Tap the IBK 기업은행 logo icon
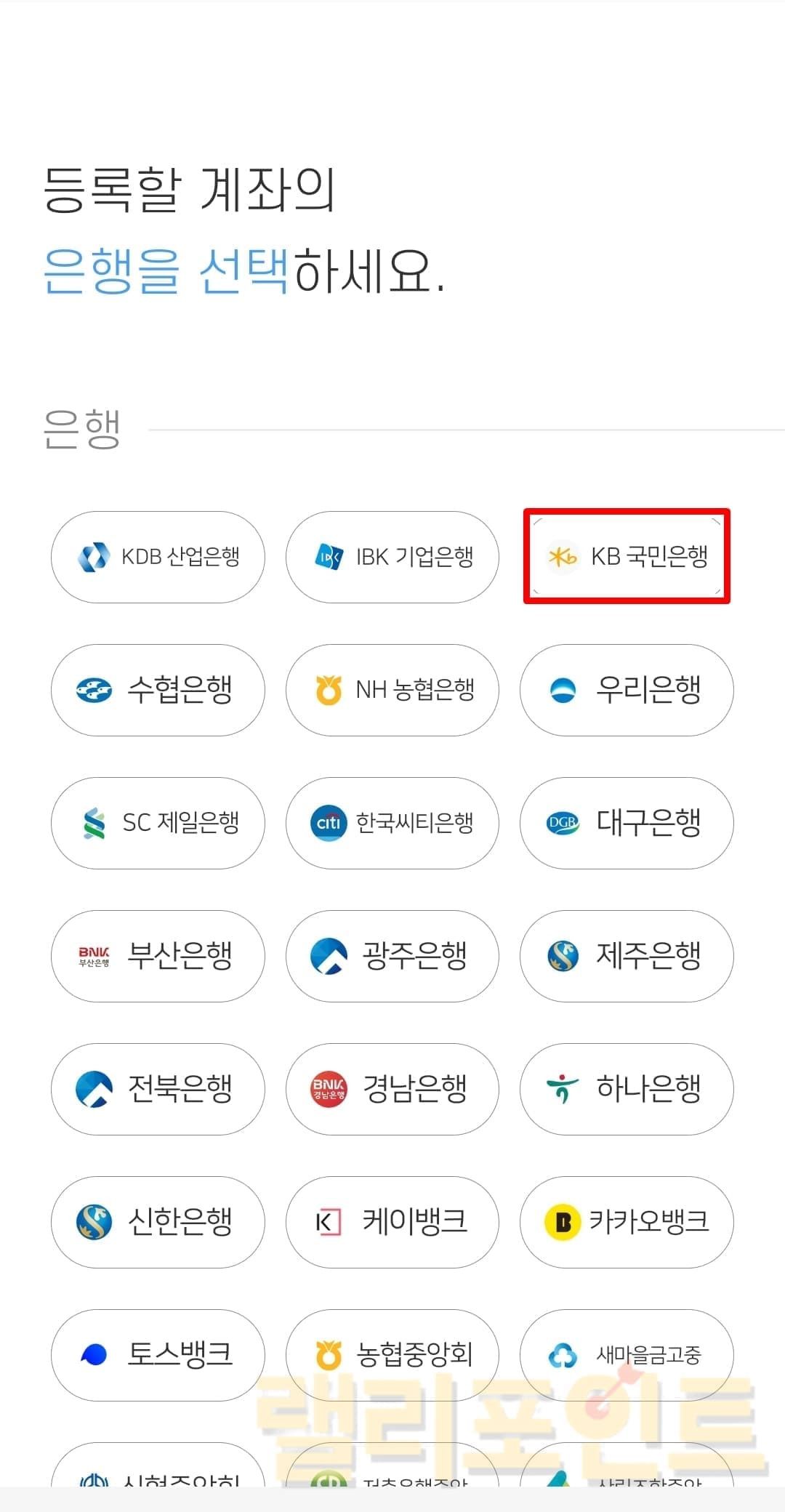This screenshot has height=1512, width=785. 329,557
